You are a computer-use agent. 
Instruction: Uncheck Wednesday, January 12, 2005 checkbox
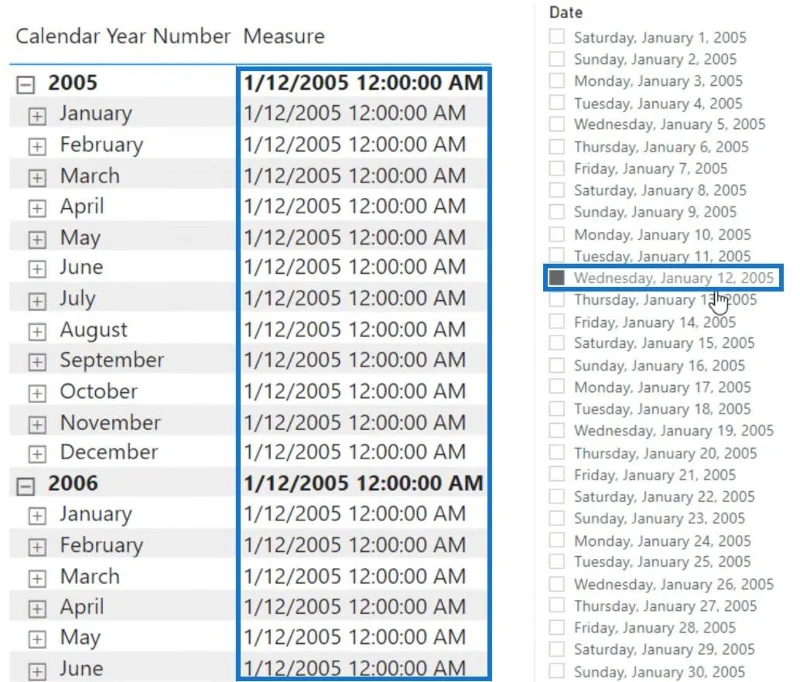pos(557,277)
